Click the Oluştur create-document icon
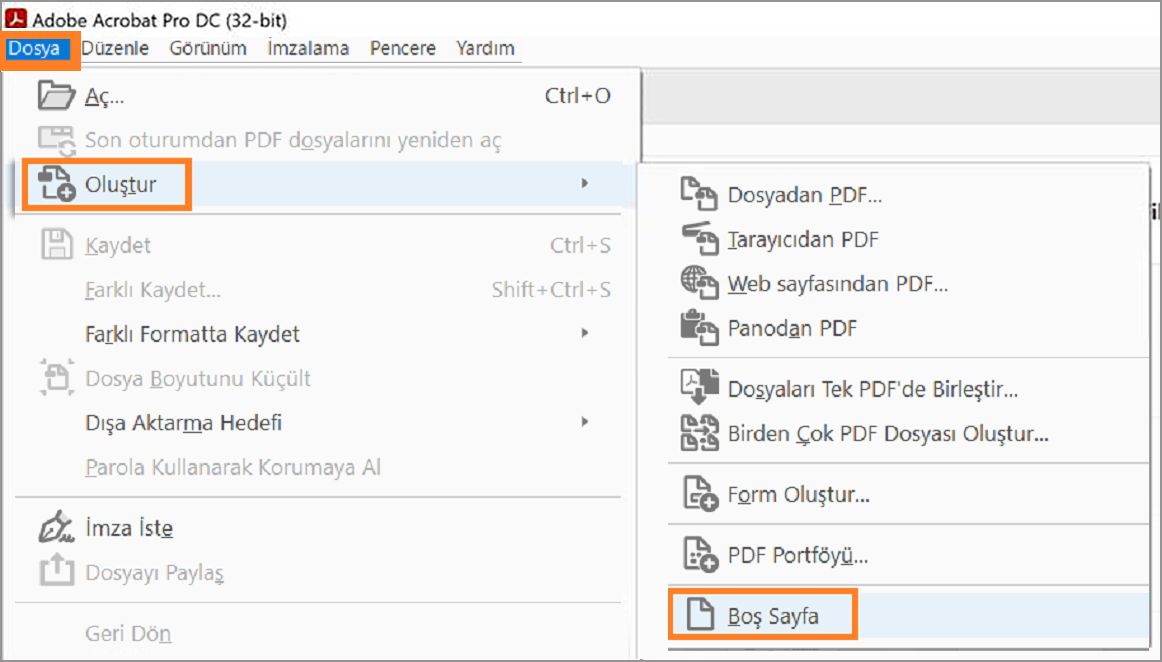The image size is (1162, 662). (55, 183)
